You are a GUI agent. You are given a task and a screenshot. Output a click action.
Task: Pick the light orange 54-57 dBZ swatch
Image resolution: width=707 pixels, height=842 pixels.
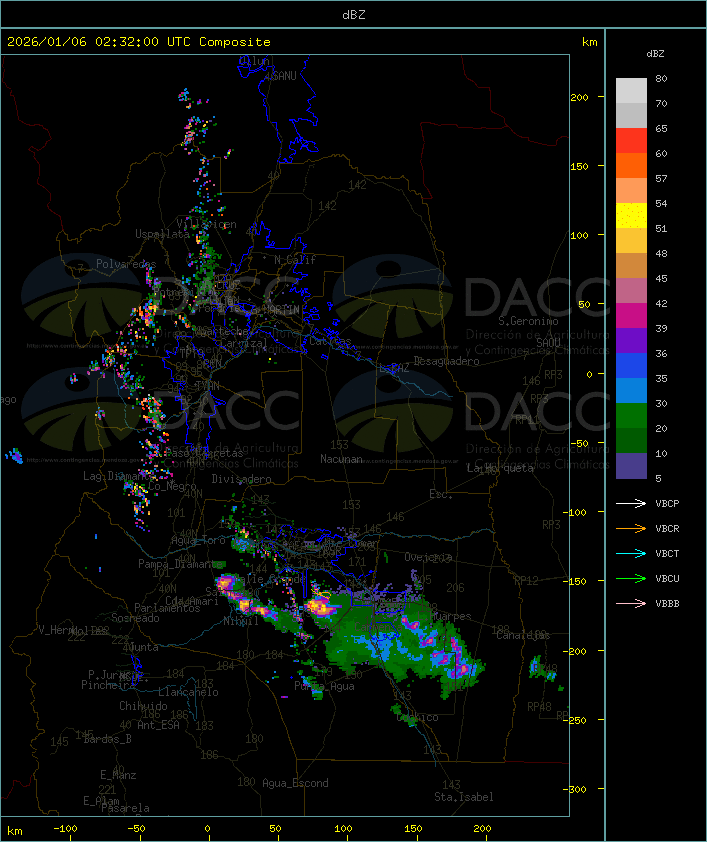pos(631,191)
